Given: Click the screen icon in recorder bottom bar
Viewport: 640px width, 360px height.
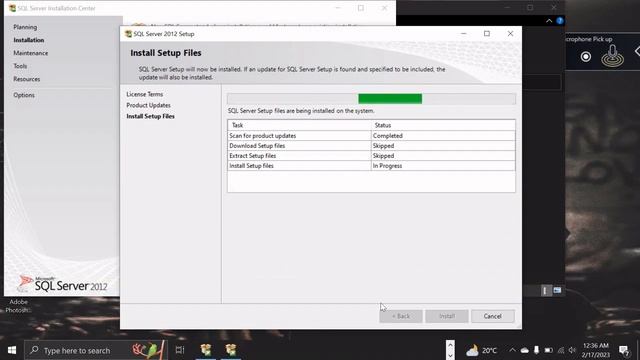Looking at the screenshot, I should point(557,290).
